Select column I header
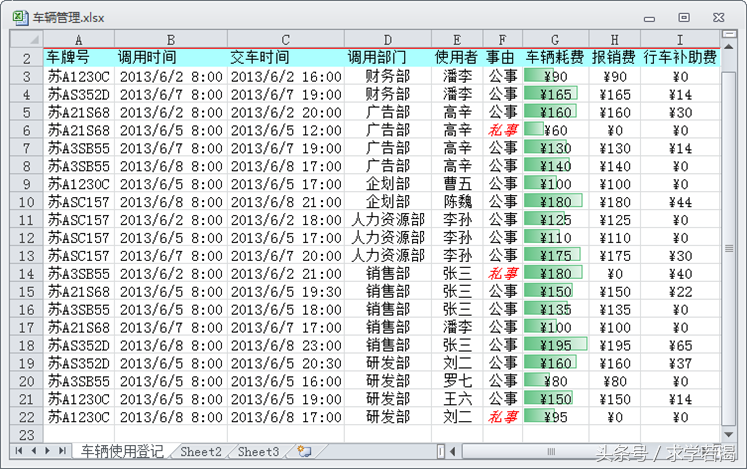This screenshot has height=469, width=747. [x=680, y=40]
